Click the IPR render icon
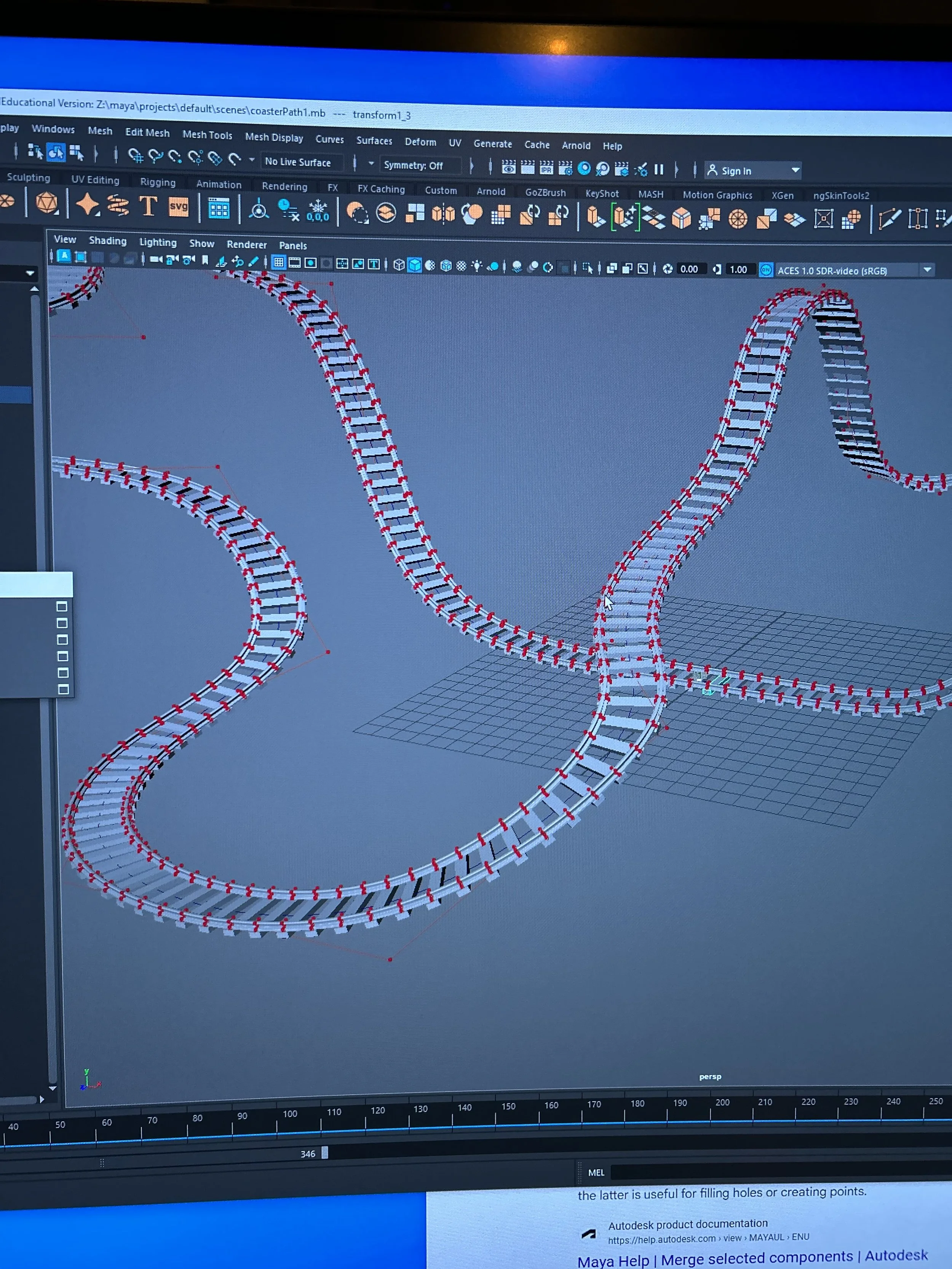This screenshot has width=952, height=1269. [x=546, y=168]
